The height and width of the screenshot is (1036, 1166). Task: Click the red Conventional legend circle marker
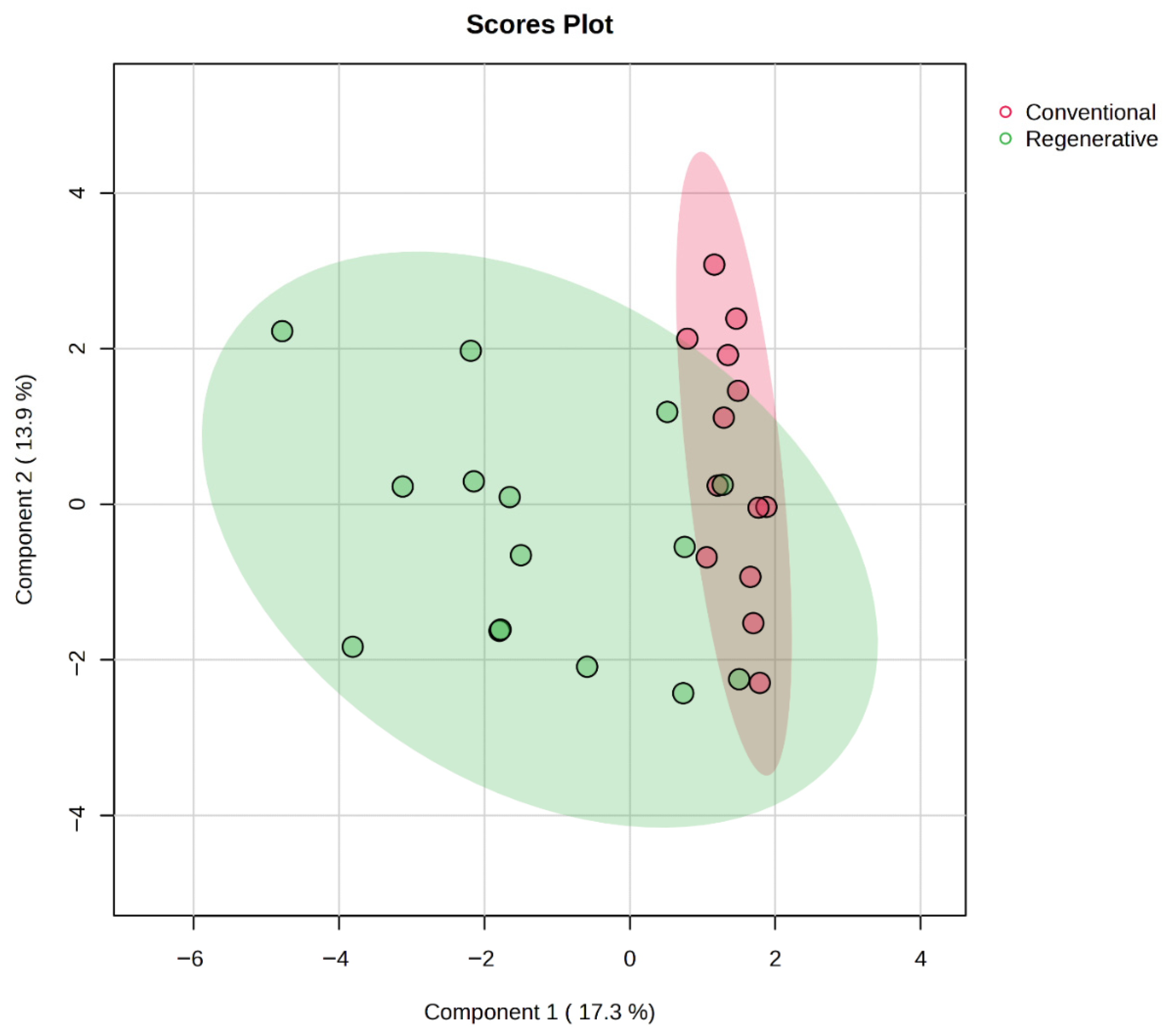pyautogui.click(x=1005, y=112)
